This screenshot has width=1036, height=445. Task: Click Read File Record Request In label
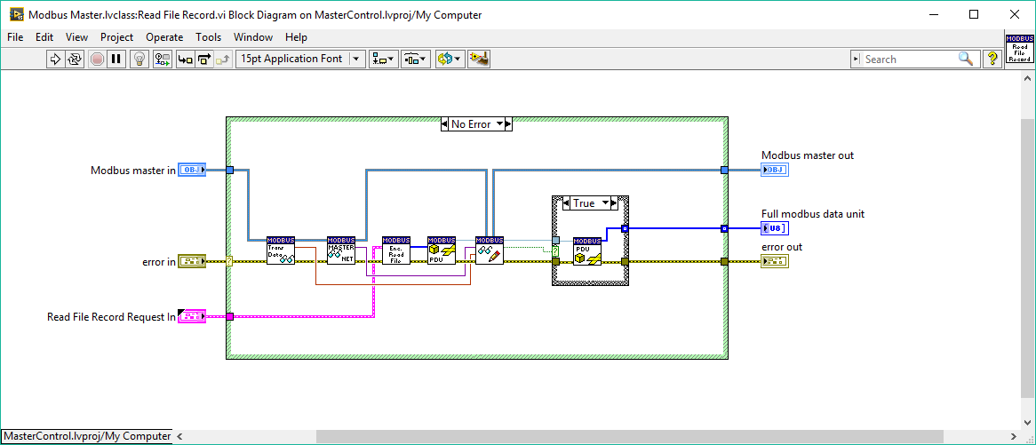(111, 317)
